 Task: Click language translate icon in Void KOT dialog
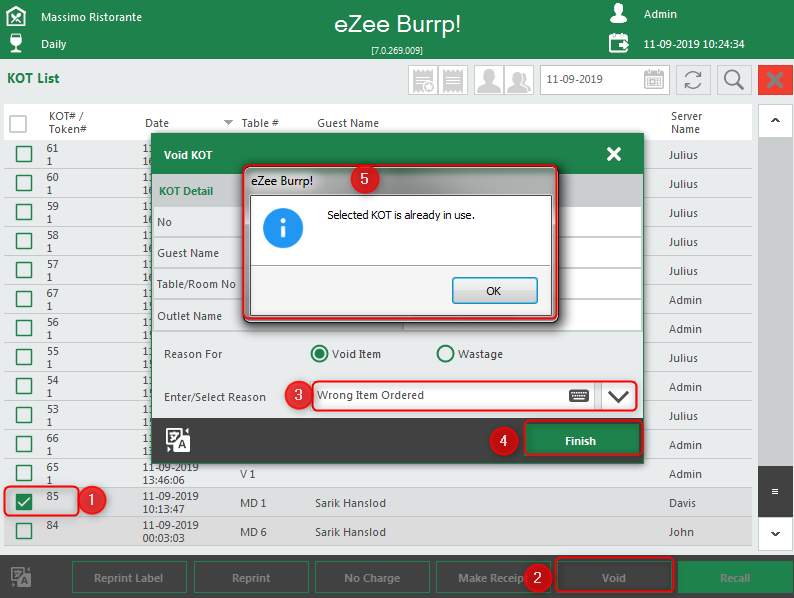point(178,440)
